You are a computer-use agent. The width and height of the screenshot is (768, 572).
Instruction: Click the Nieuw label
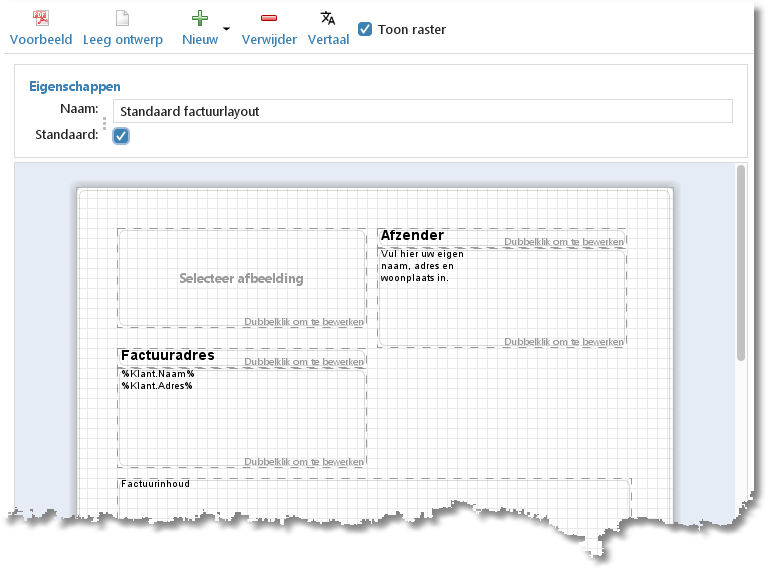point(200,40)
